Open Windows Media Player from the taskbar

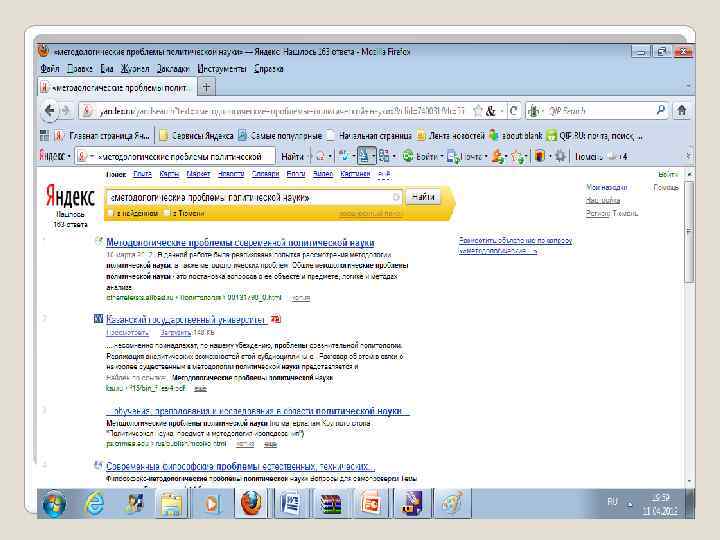coord(211,503)
